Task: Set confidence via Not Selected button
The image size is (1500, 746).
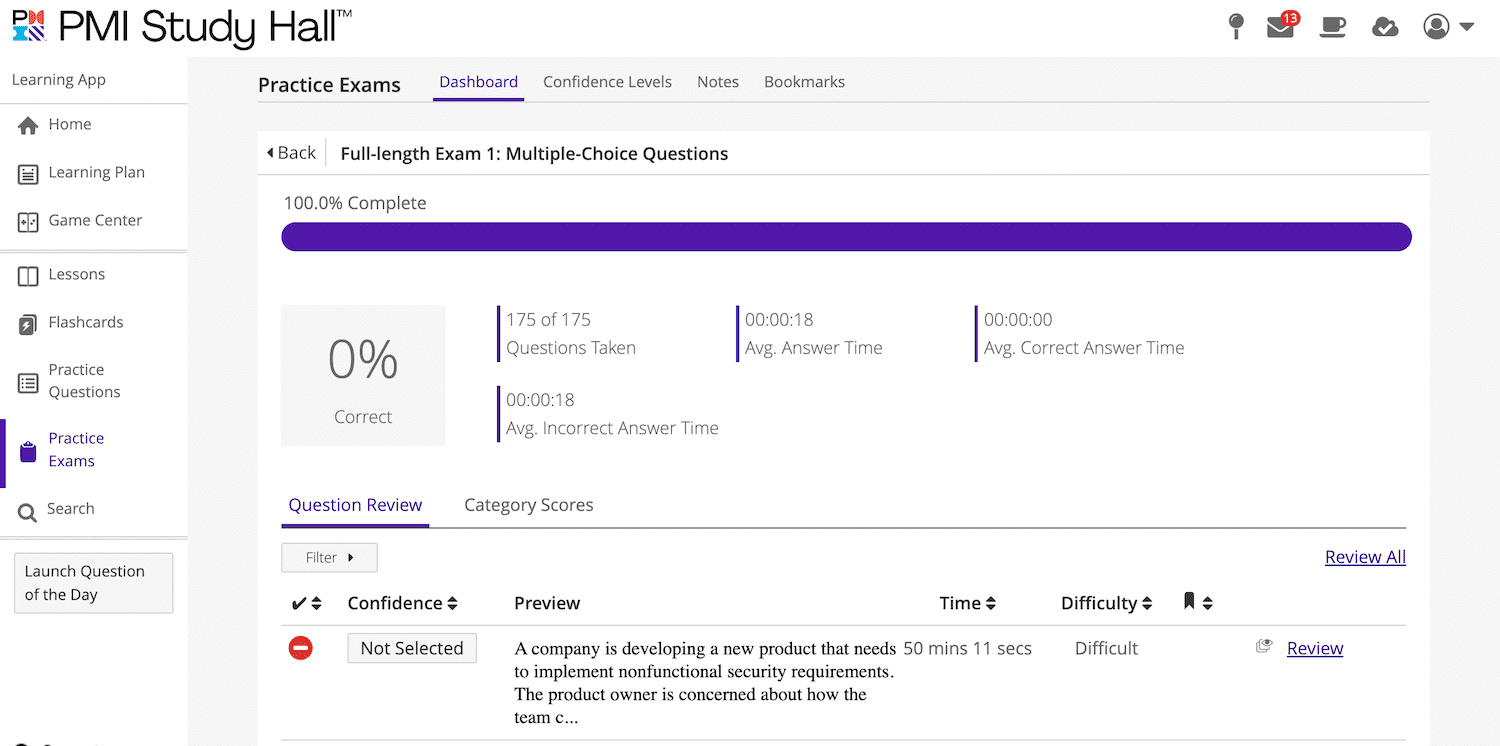Action: tap(412, 648)
